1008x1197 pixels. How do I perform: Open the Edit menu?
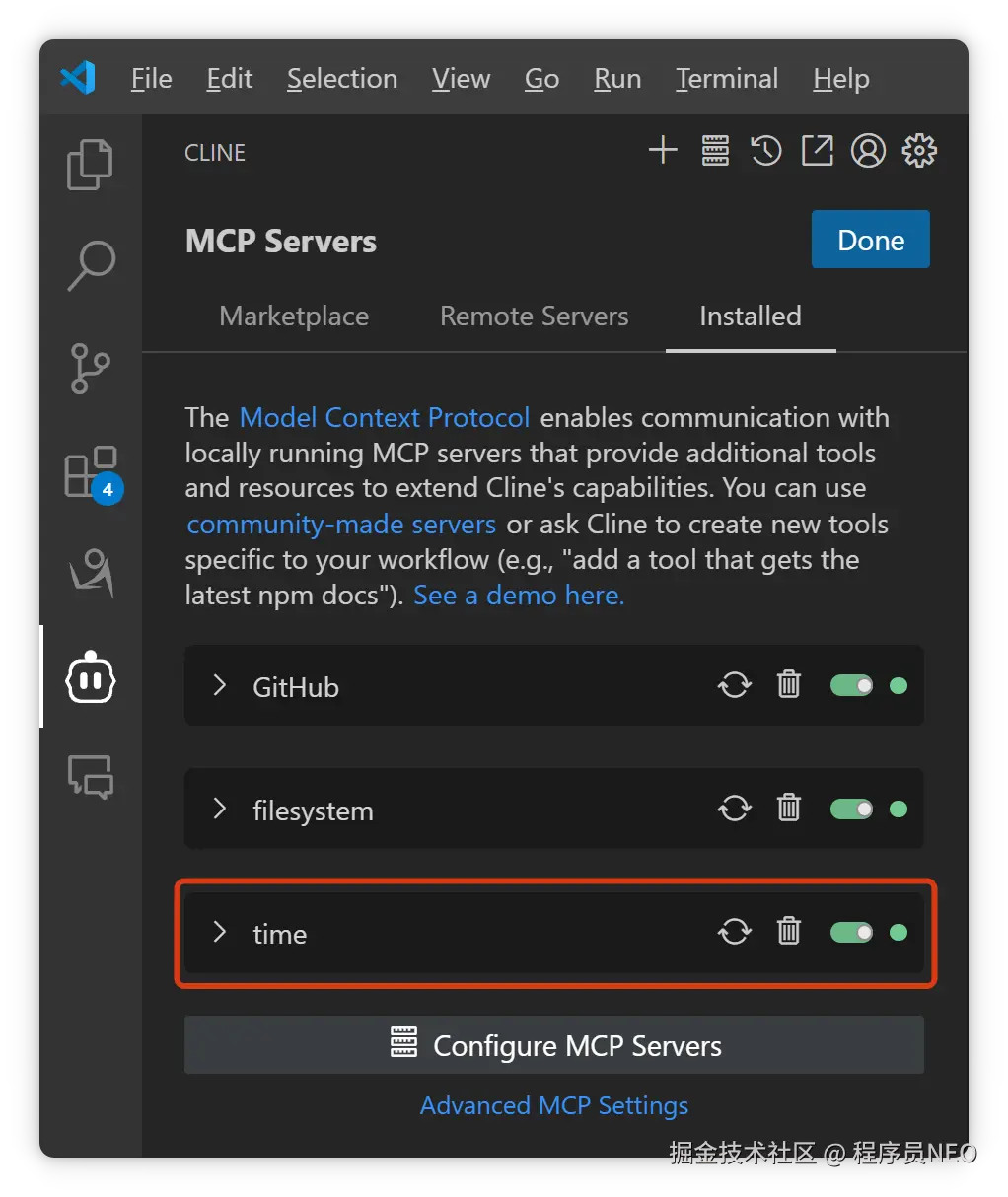[230, 78]
